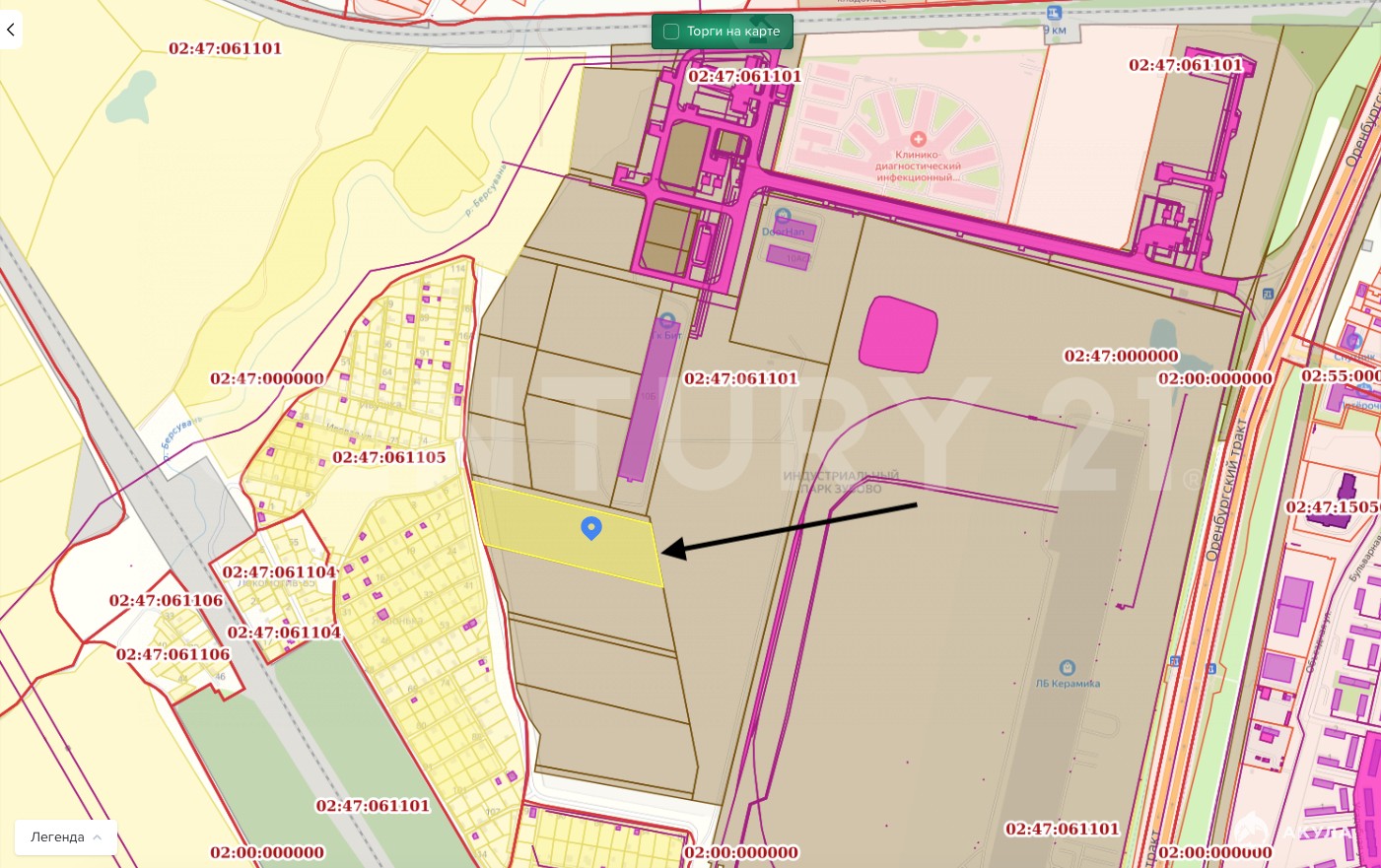Click the DoorHan place icon
Image resolution: width=1381 pixels, height=868 pixels.
click(783, 216)
